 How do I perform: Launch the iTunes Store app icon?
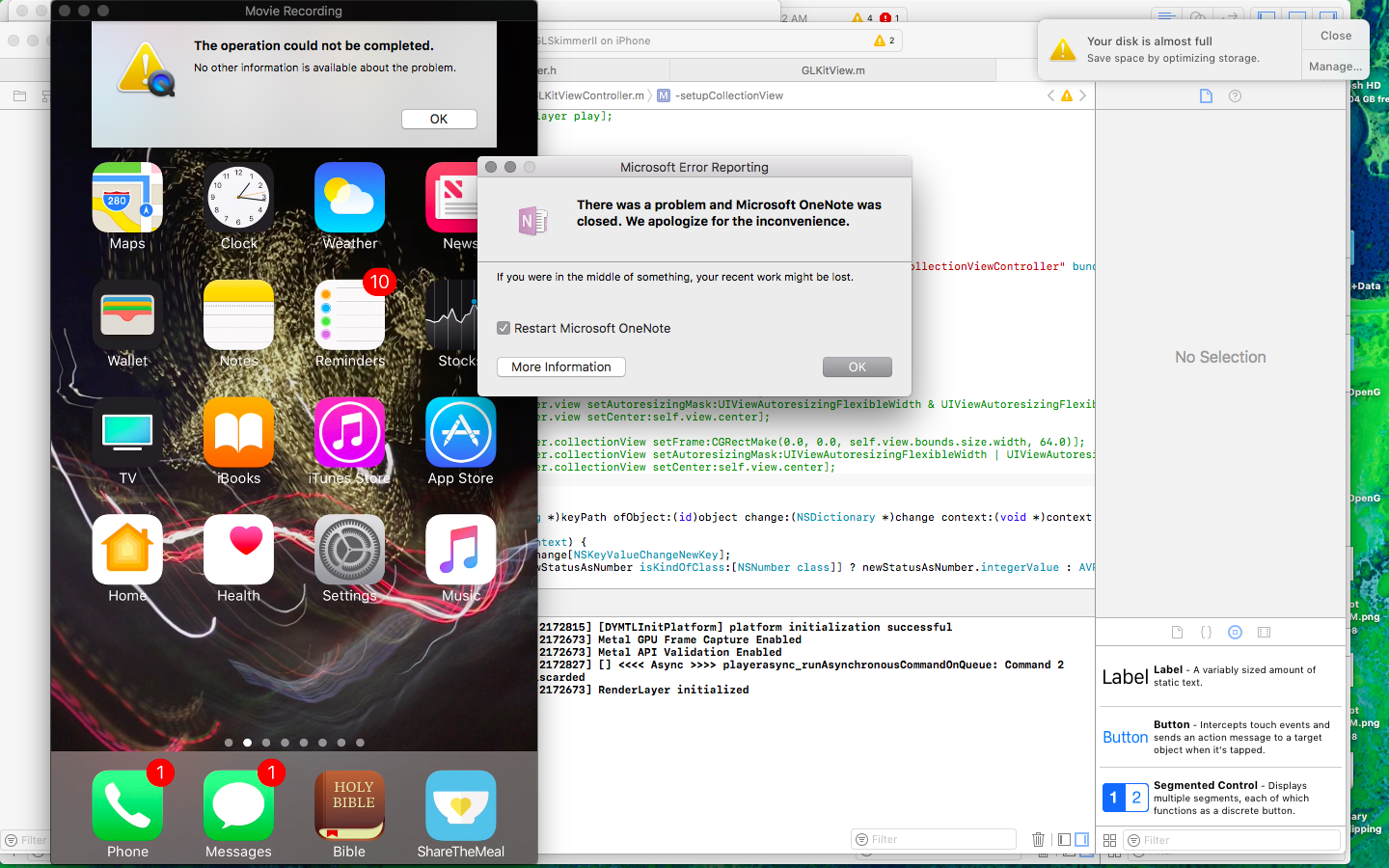349,433
